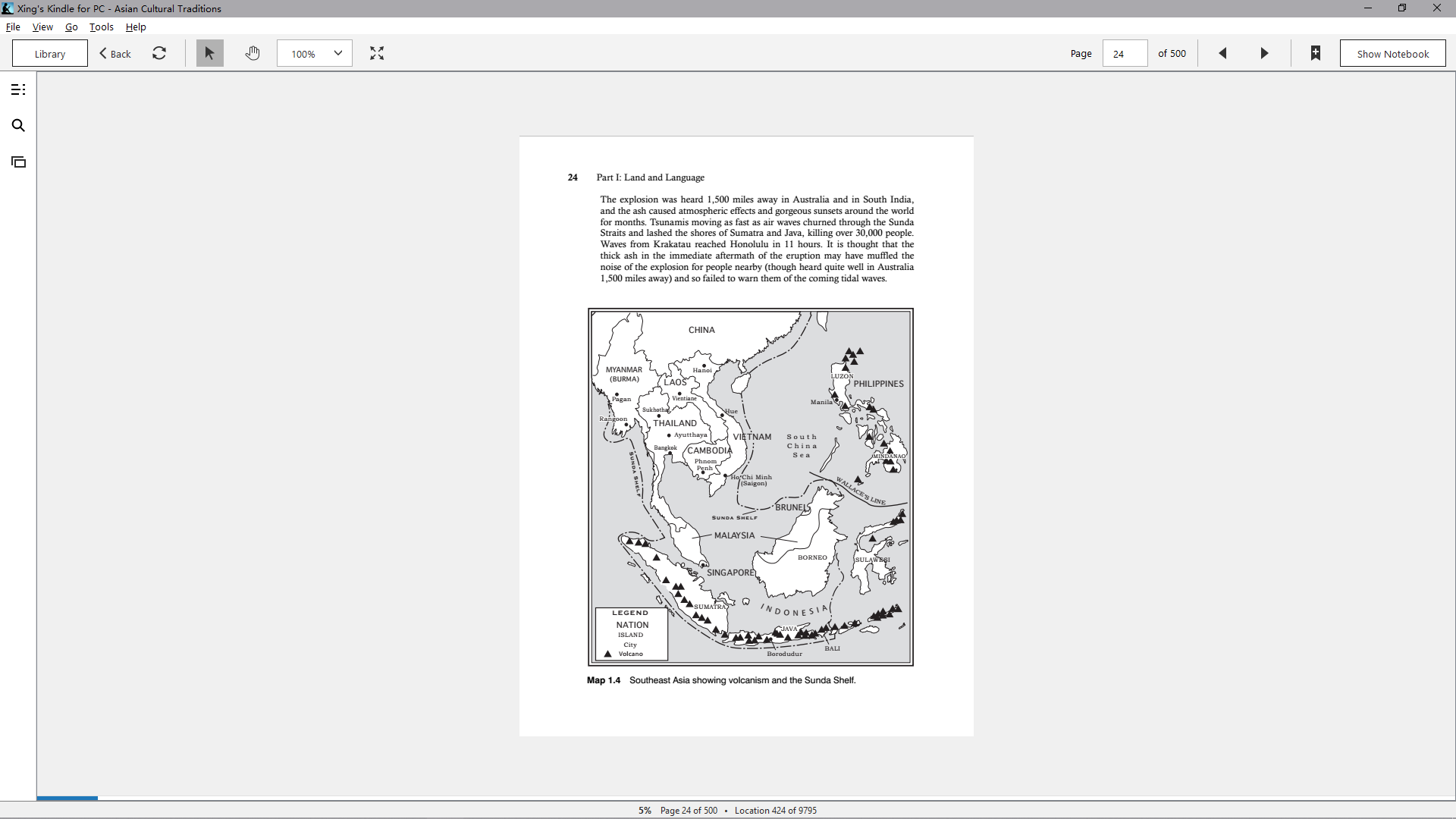Click the sync refresh icon
The height and width of the screenshot is (819, 1456).
point(159,53)
